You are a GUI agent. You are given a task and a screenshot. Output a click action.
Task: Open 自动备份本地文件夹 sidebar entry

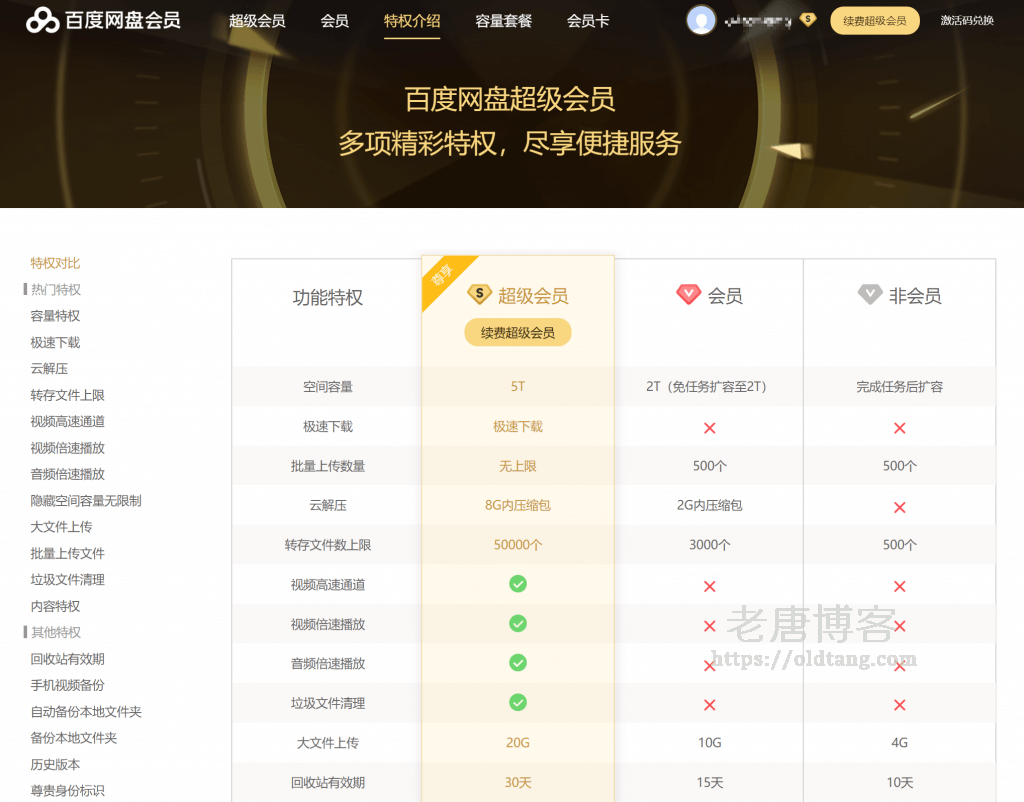(86, 712)
